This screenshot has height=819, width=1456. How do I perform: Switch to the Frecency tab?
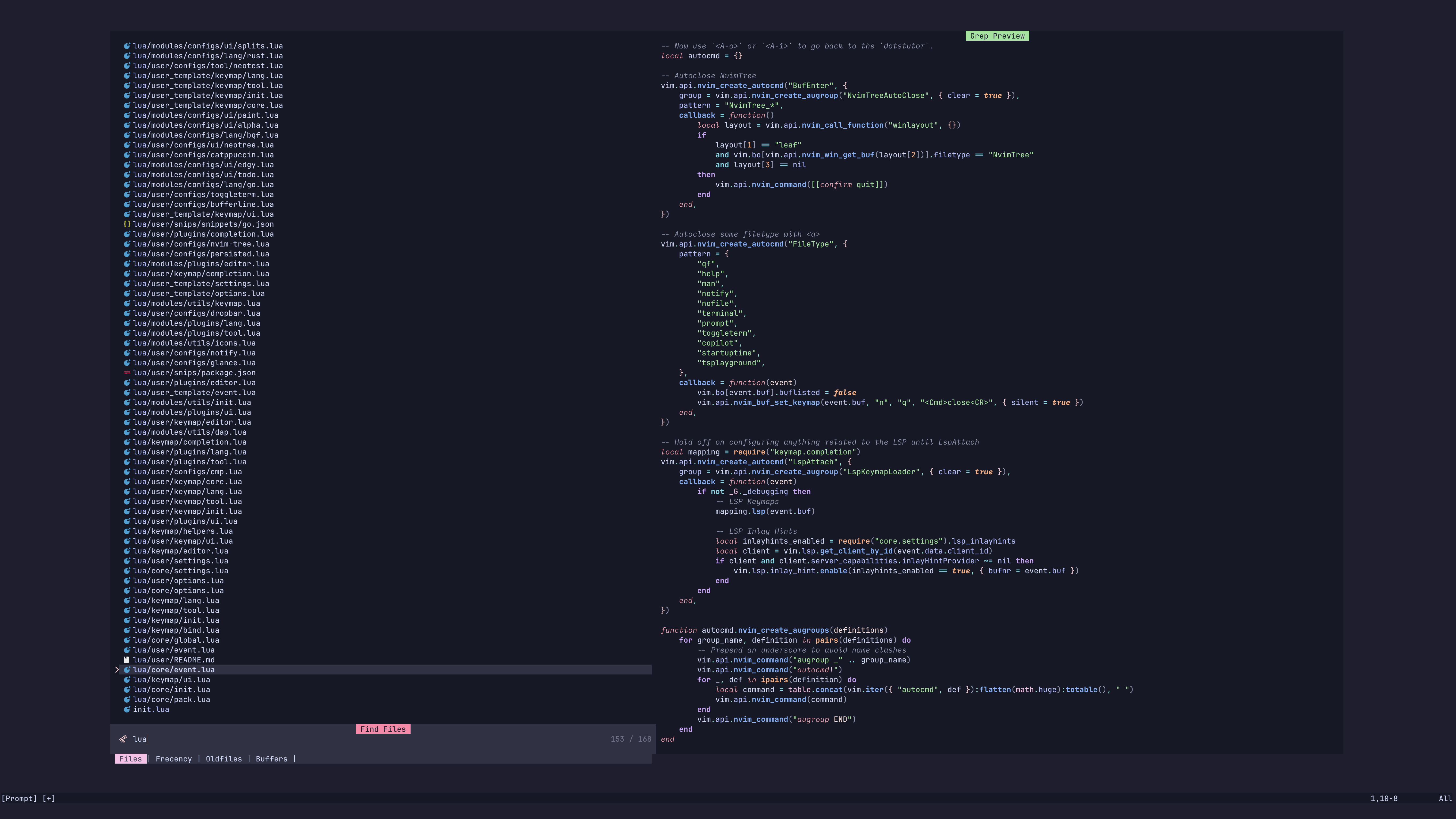(173, 759)
